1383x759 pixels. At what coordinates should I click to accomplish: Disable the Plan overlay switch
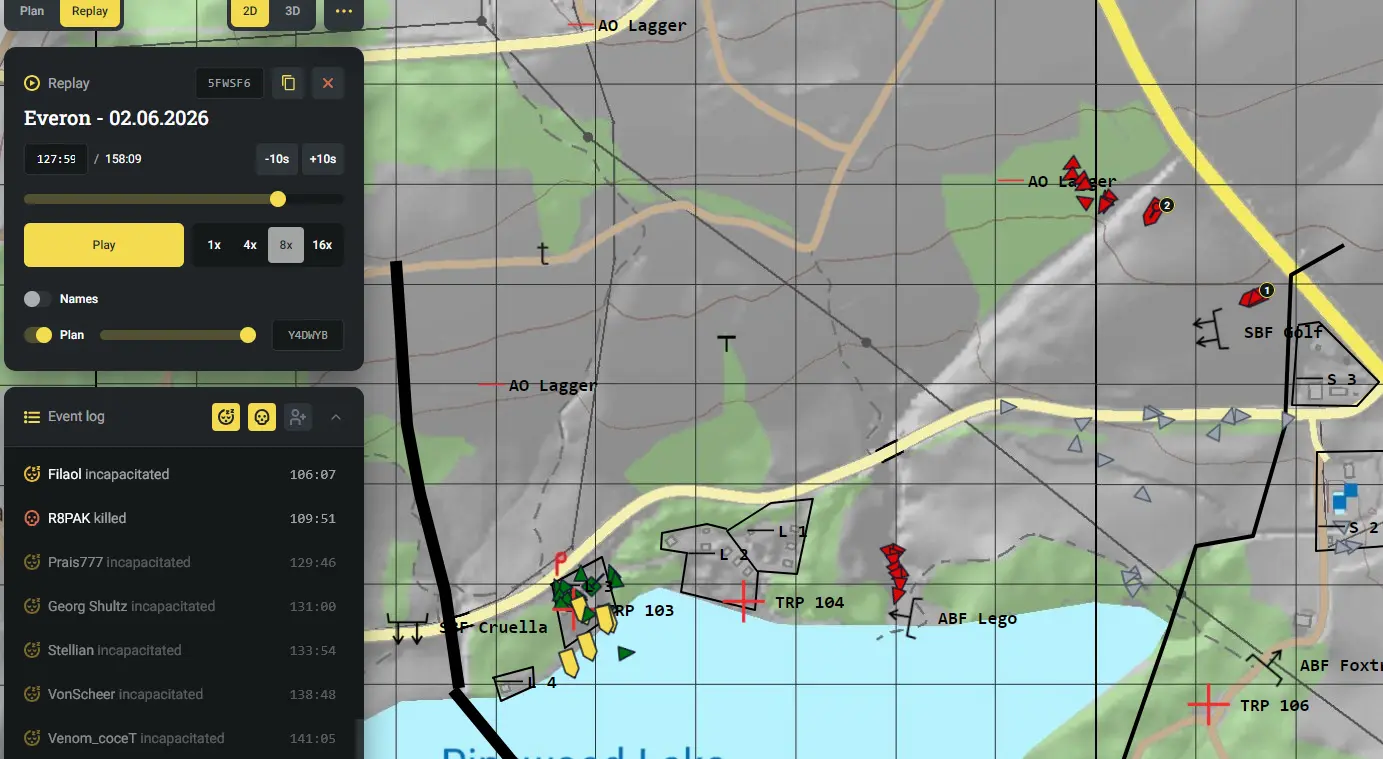click(x=38, y=335)
